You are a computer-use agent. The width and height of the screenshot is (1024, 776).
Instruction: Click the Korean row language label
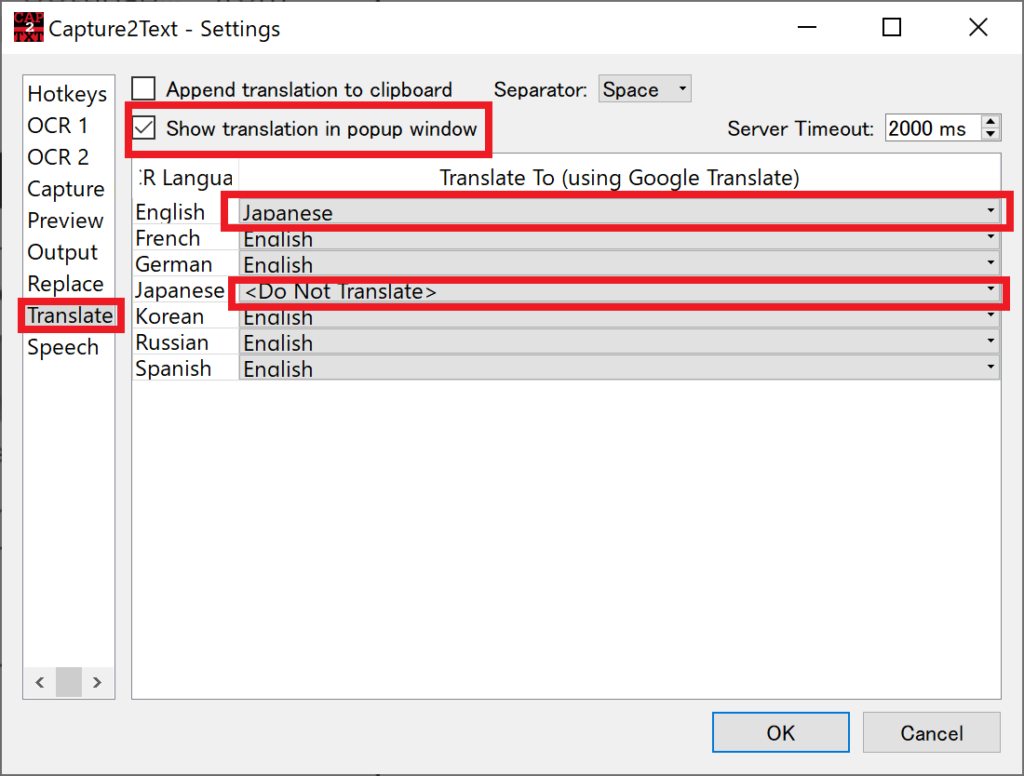169,316
